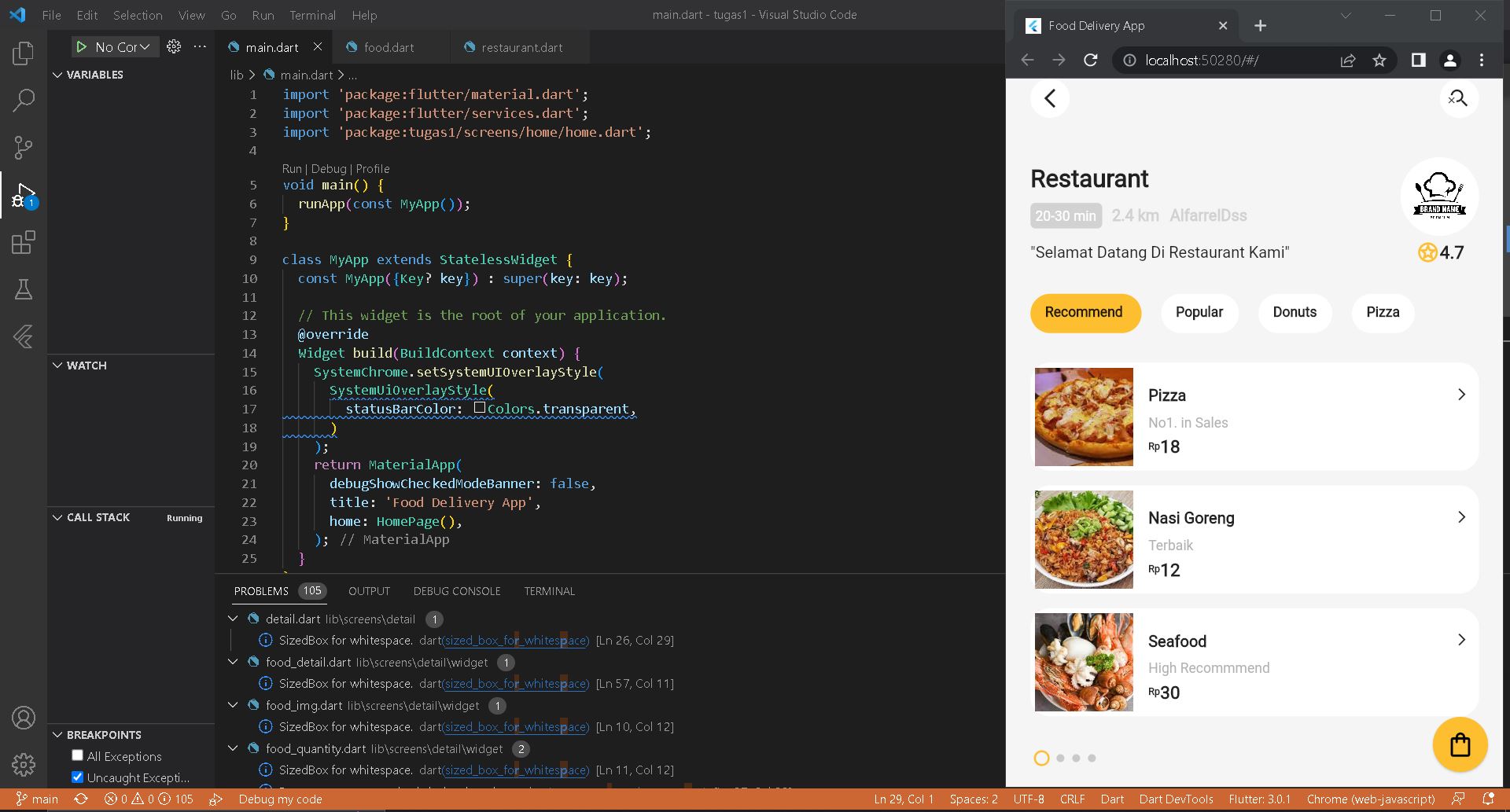The image size is (1510, 812).
Task: Uncheck the Uncaught Exceptions breakpoint
Action: click(77, 777)
